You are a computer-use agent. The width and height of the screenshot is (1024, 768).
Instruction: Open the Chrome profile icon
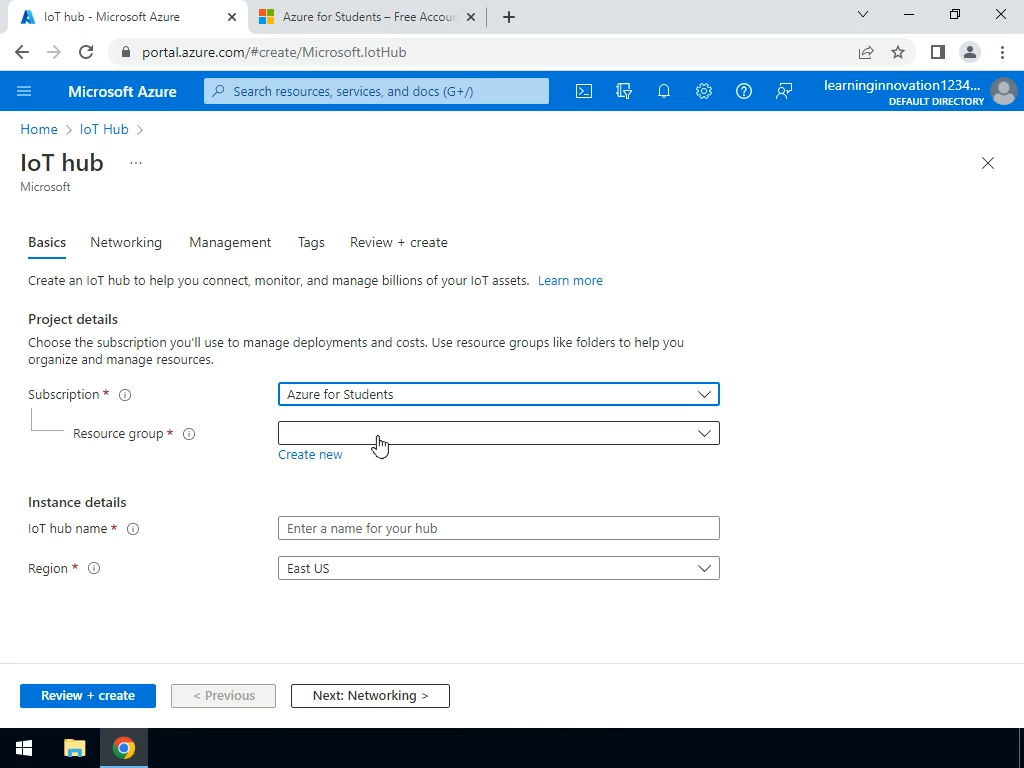tap(970, 52)
